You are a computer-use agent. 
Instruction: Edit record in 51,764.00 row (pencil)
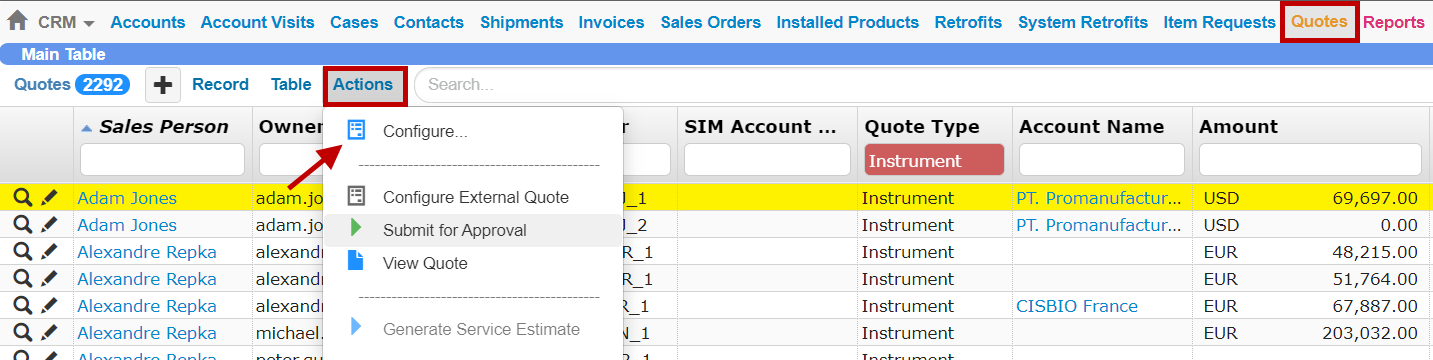pos(49,279)
